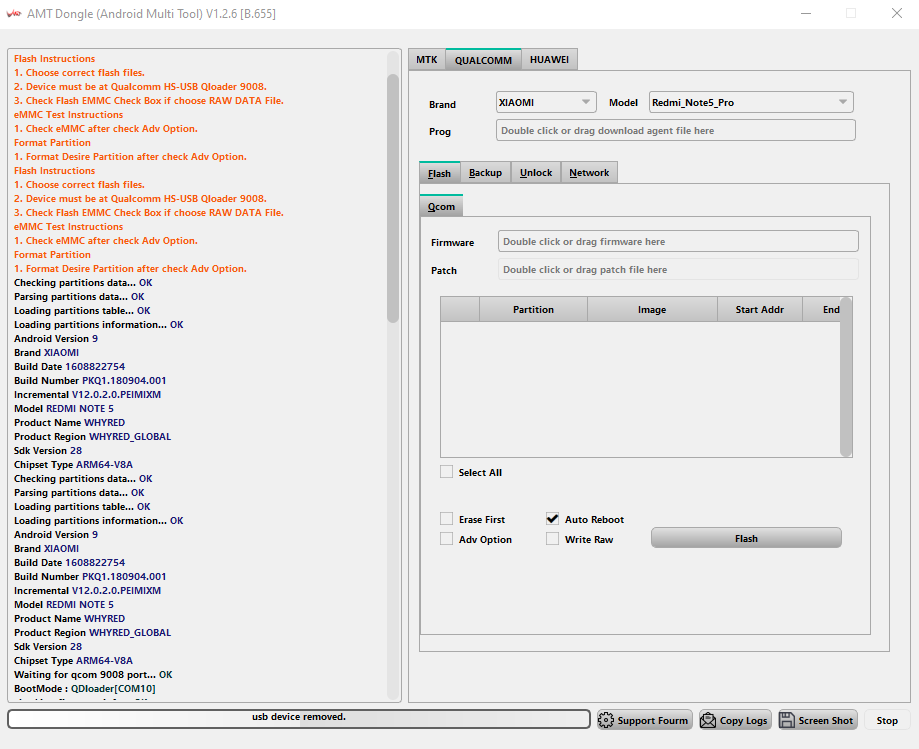Switch to the HUAWEI tab

pos(549,60)
